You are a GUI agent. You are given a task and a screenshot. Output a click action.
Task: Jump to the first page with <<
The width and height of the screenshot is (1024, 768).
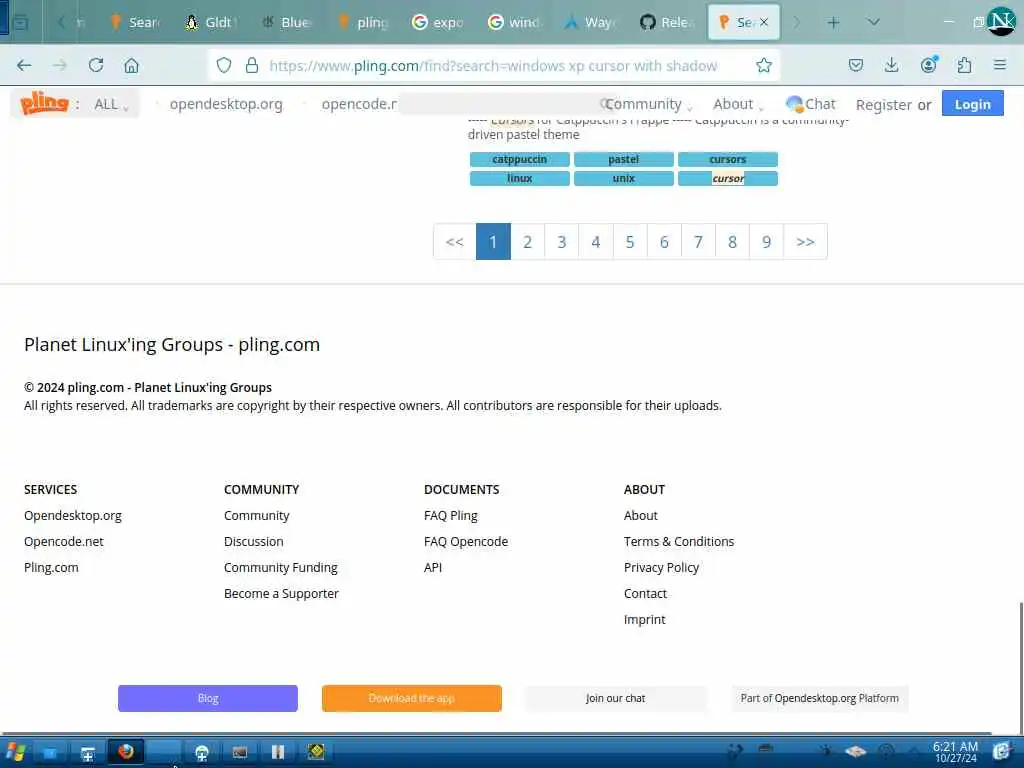click(455, 242)
